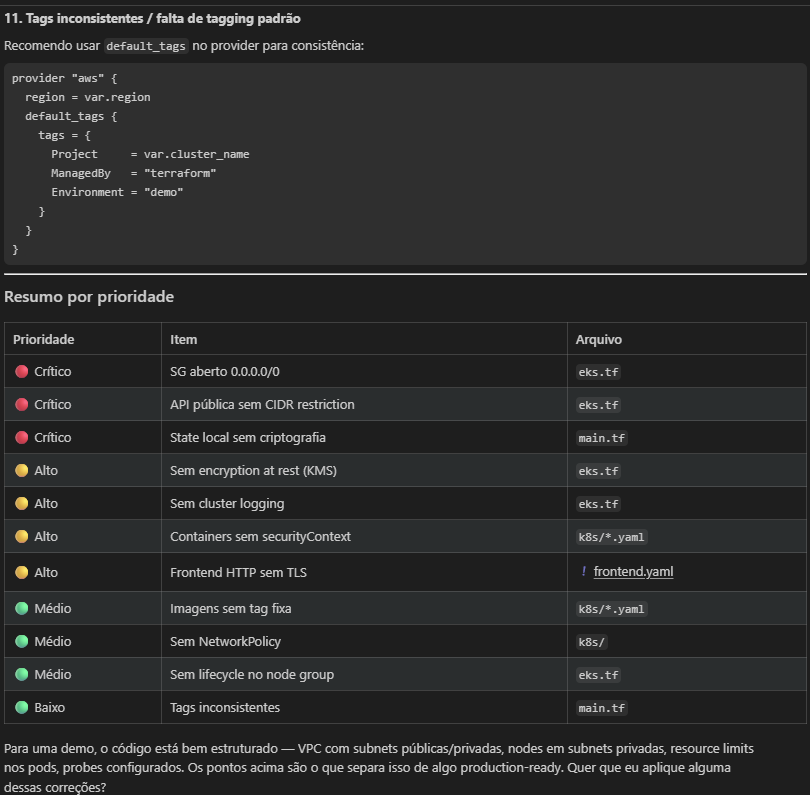Click the Prioridade column header
The height and width of the screenshot is (795, 810).
[x=44, y=339]
